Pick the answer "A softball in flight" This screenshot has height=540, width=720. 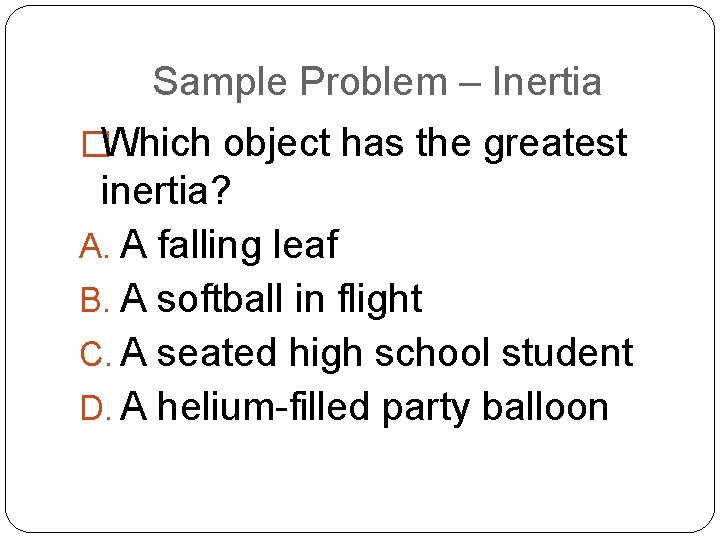tap(271, 299)
